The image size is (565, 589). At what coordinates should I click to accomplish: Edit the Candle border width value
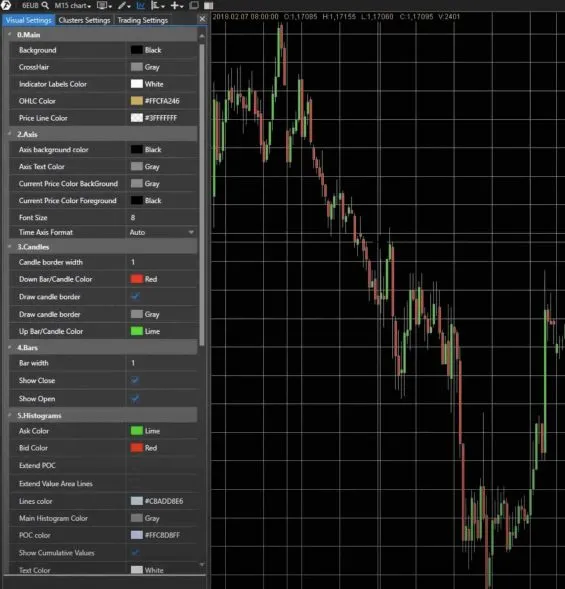[x=162, y=262]
